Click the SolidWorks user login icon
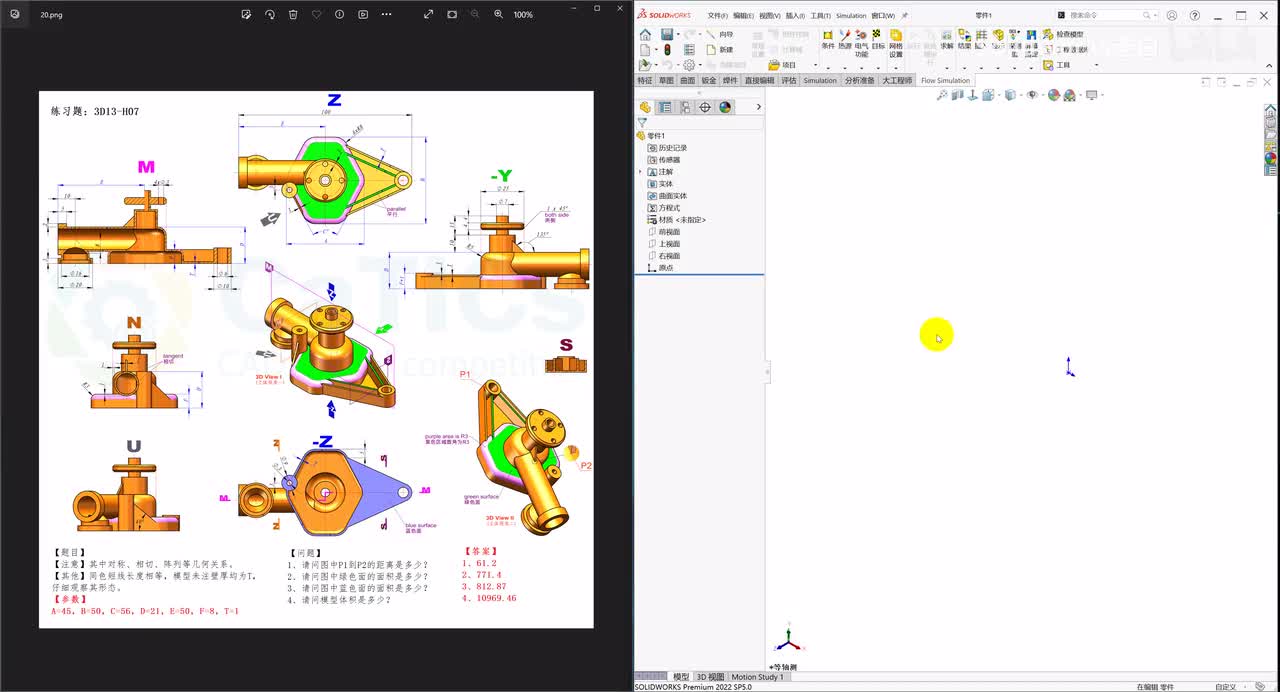The height and width of the screenshot is (692, 1280). (1172, 16)
